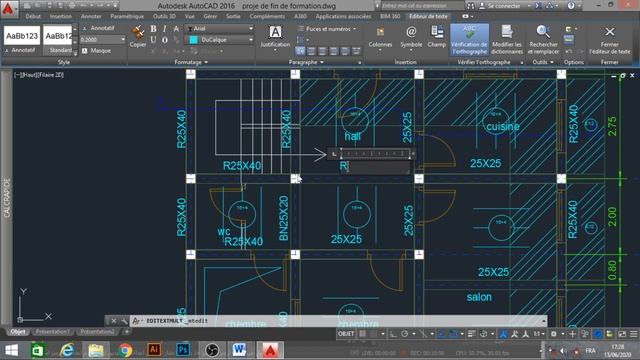This screenshot has height=360, width=640.
Task: Click the OBJET model space button
Action: point(346,334)
